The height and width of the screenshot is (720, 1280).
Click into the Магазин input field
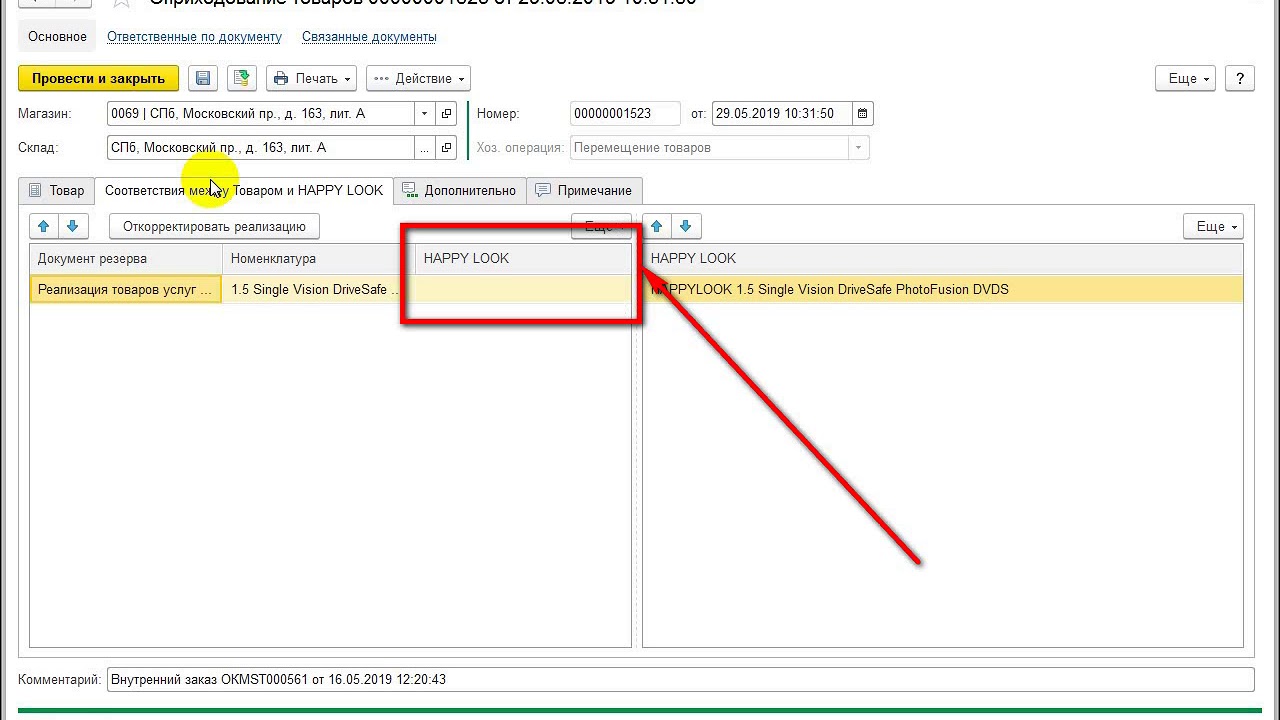pyautogui.click(x=260, y=114)
